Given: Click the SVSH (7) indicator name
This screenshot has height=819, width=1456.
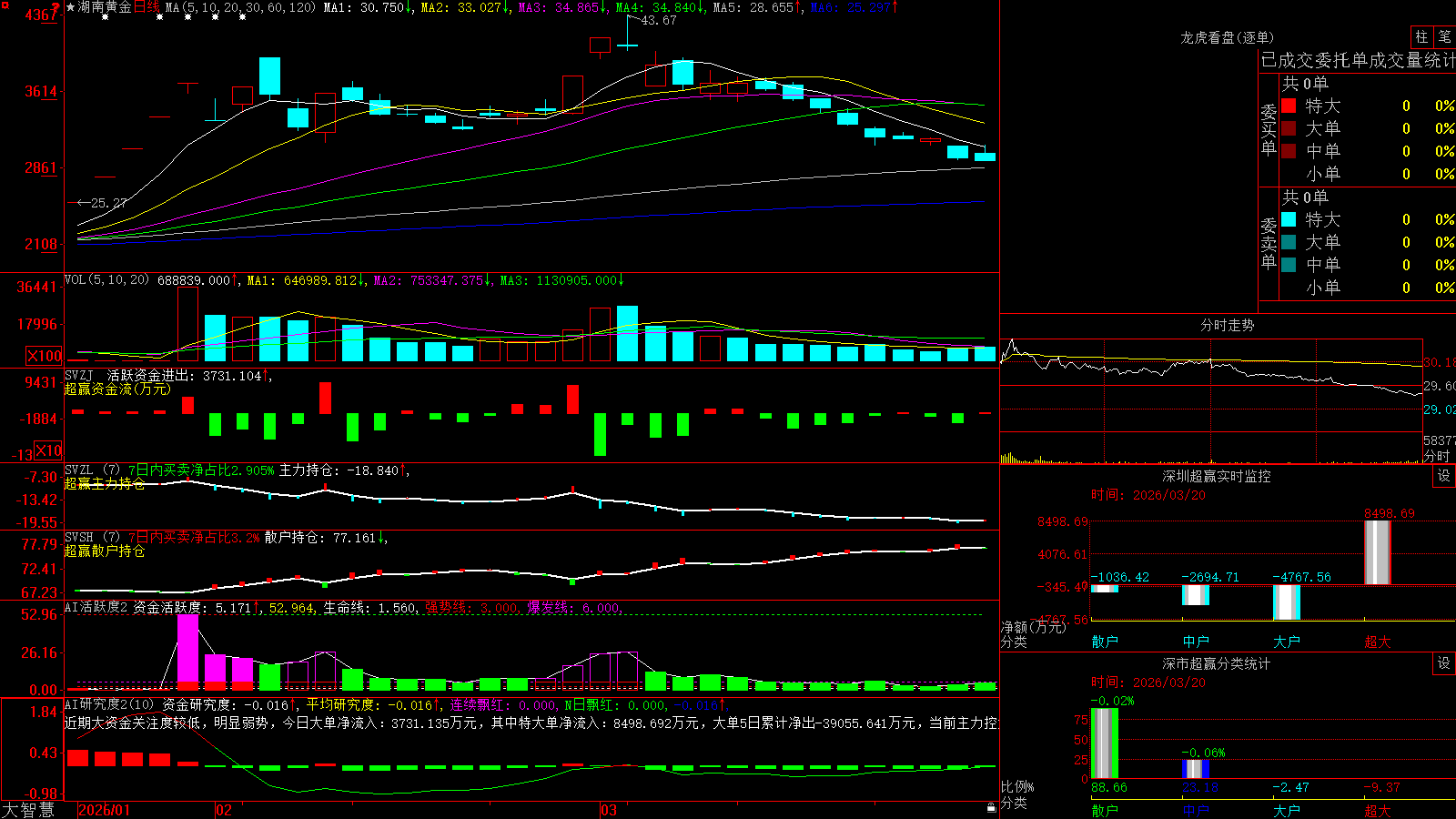Looking at the screenshot, I should 93,538.
